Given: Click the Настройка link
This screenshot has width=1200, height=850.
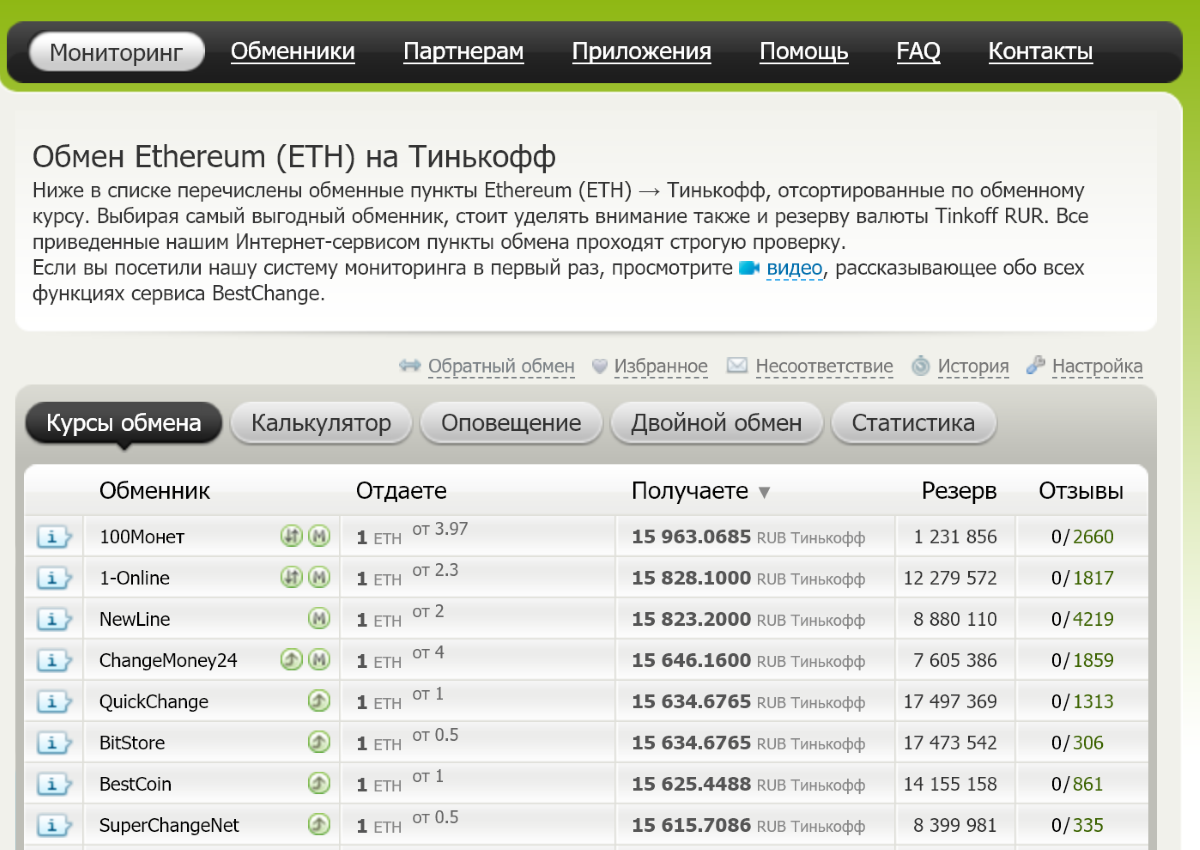Looking at the screenshot, I should pos(1097,367).
